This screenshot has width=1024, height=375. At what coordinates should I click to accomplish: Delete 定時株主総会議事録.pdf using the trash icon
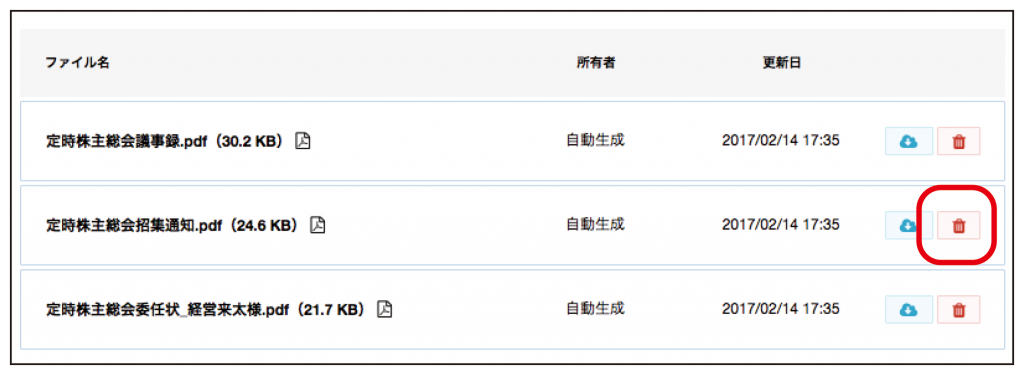coord(959,141)
